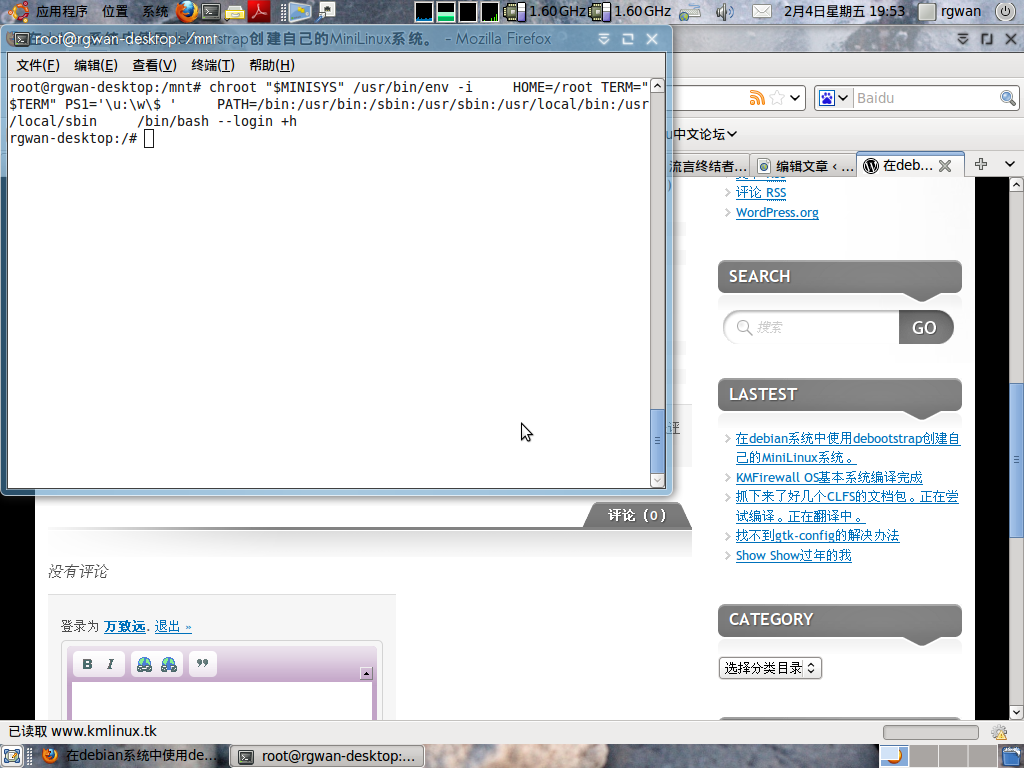The width and height of the screenshot is (1024, 768).
Task: Open the search engine selector dropdown
Action: click(x=834, y=98)
